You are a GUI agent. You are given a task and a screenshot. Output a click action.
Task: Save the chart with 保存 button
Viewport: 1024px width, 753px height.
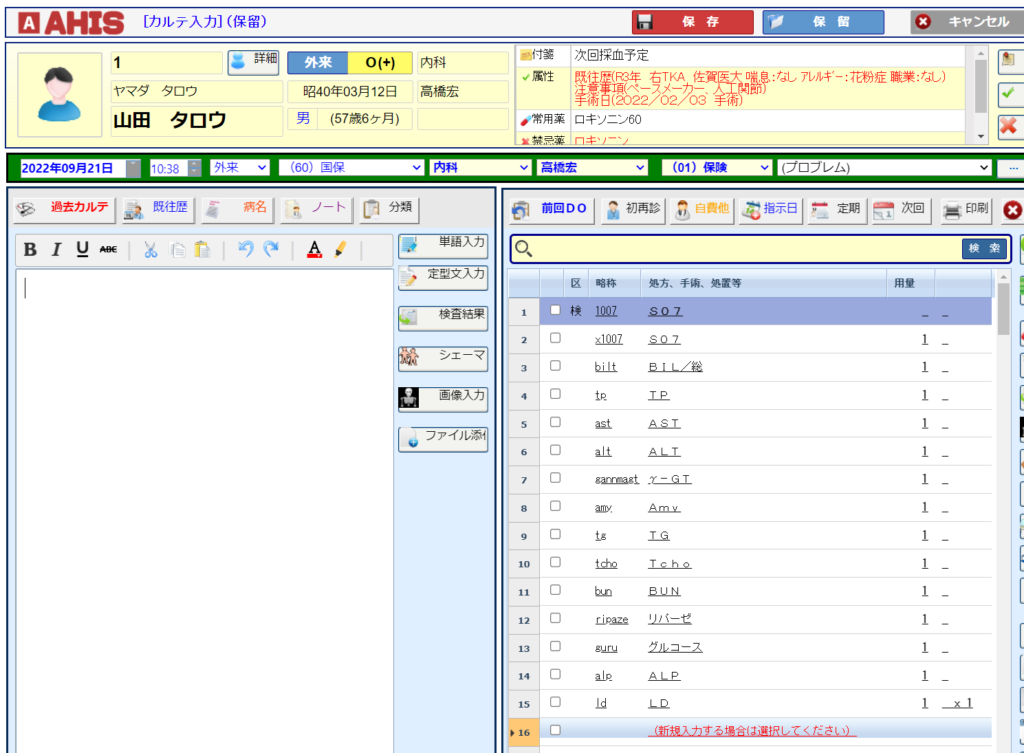coord(693,22)
